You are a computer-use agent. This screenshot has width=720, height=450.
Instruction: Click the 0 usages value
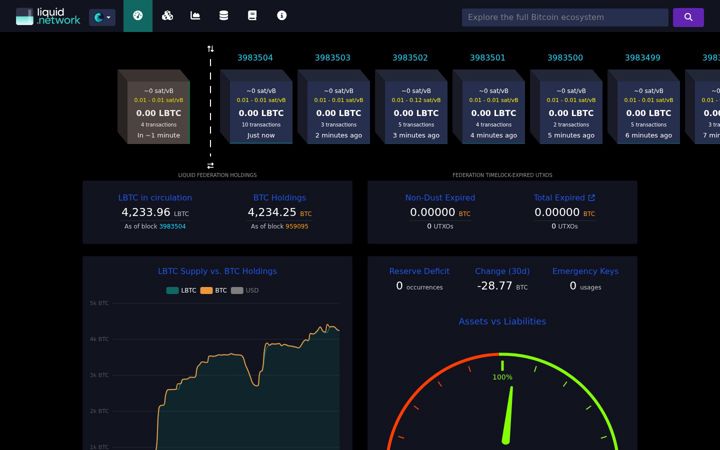click(585, 286)
